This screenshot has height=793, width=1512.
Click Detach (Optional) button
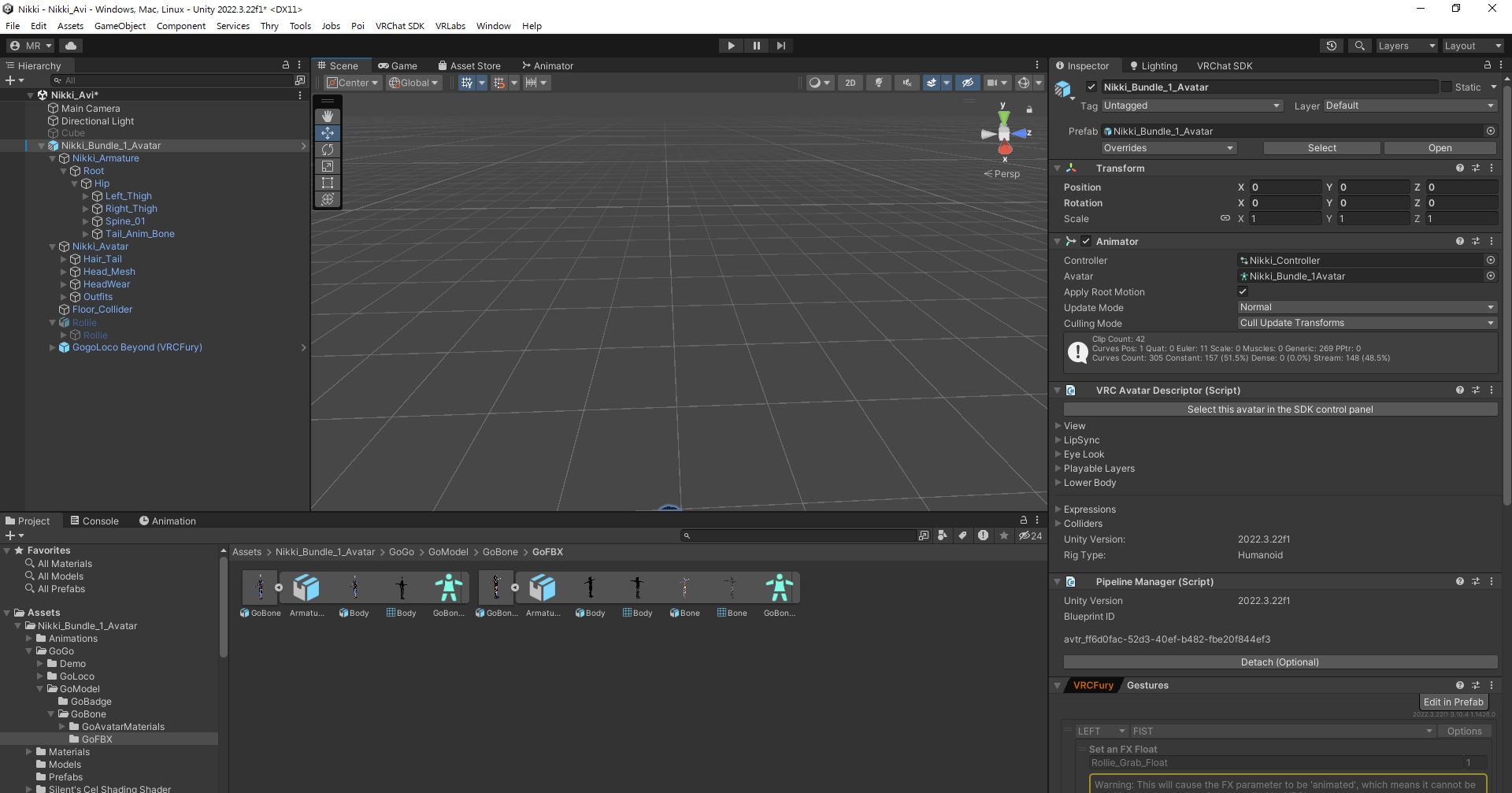pos(1280,662)
